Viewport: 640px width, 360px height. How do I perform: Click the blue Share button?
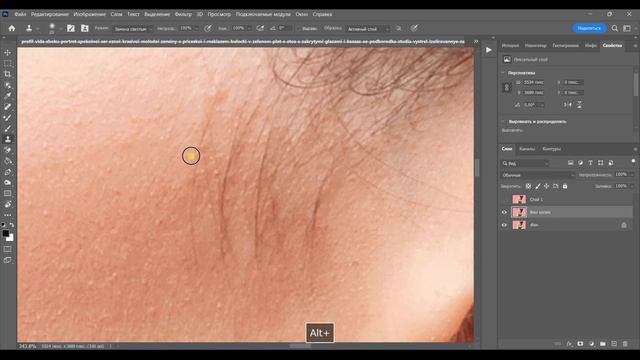589,28
